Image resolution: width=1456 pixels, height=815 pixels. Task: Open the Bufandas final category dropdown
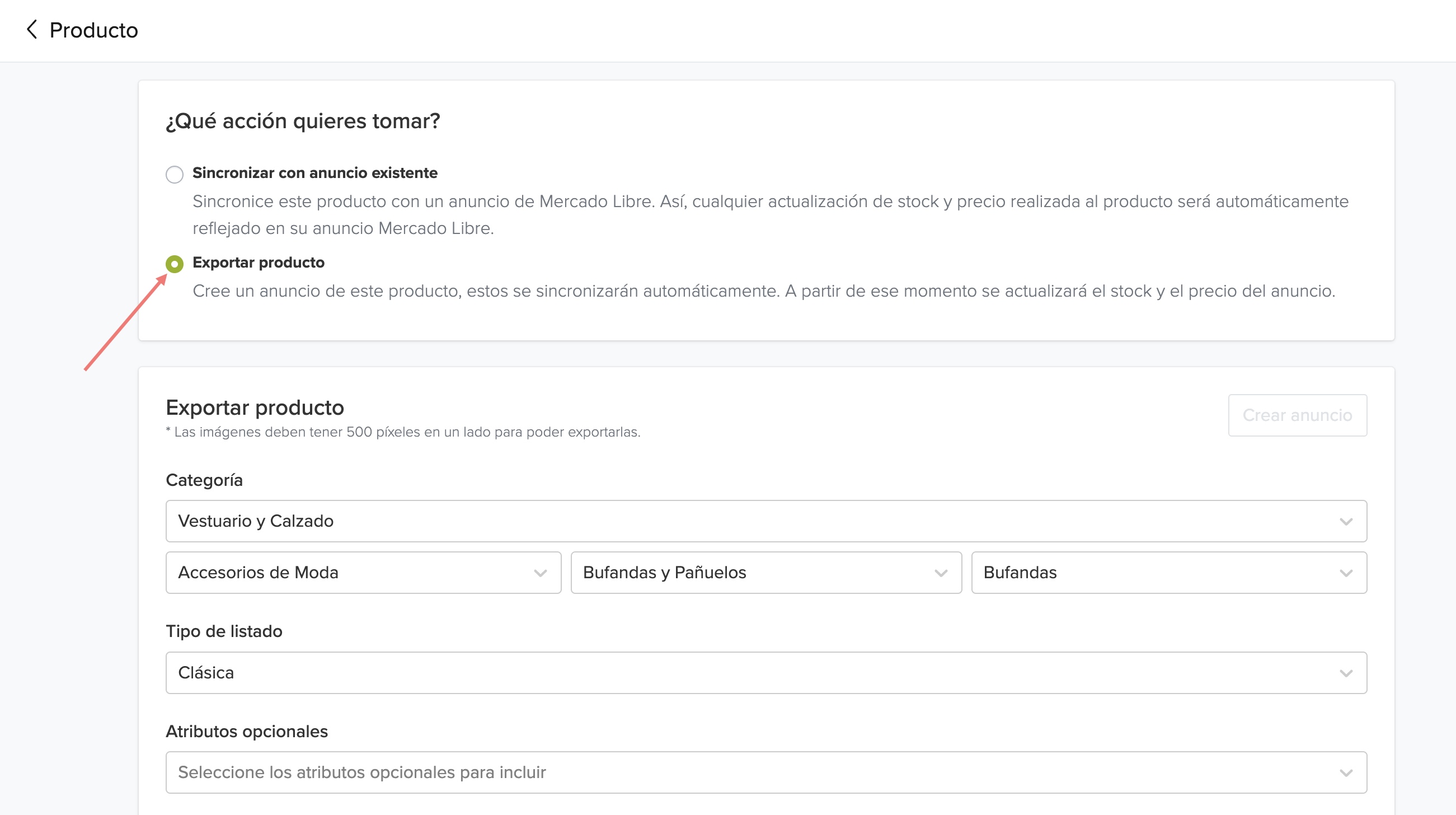(1168, 573)
